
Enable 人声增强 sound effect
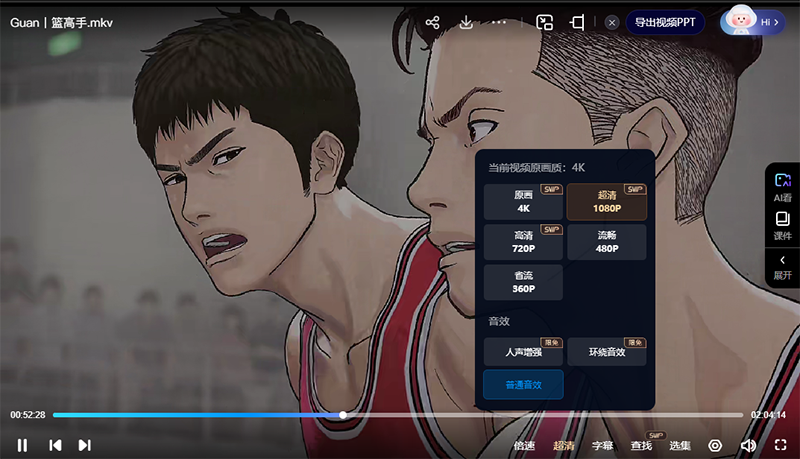click(523, 352)
